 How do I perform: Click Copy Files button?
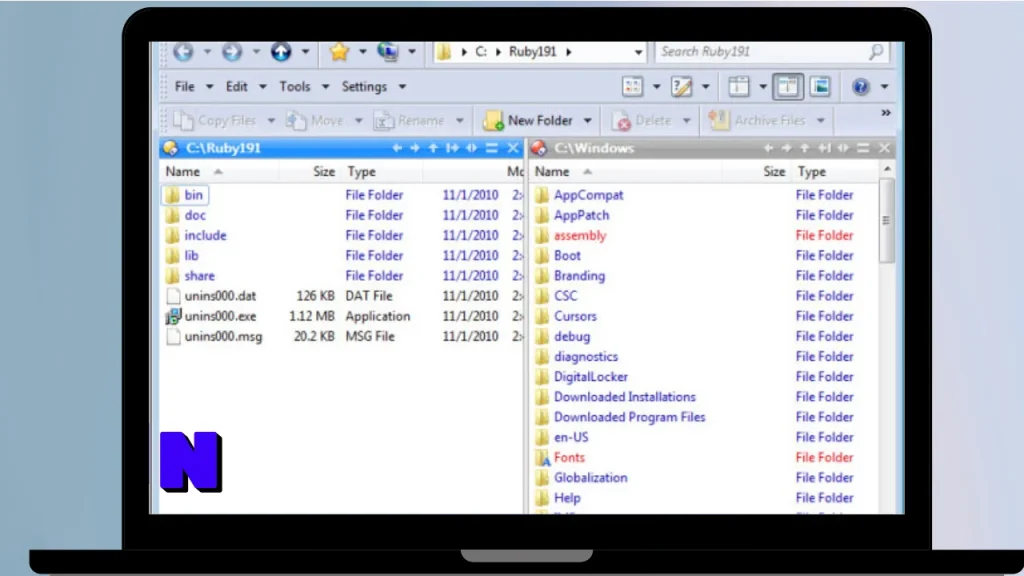point(215,120)
